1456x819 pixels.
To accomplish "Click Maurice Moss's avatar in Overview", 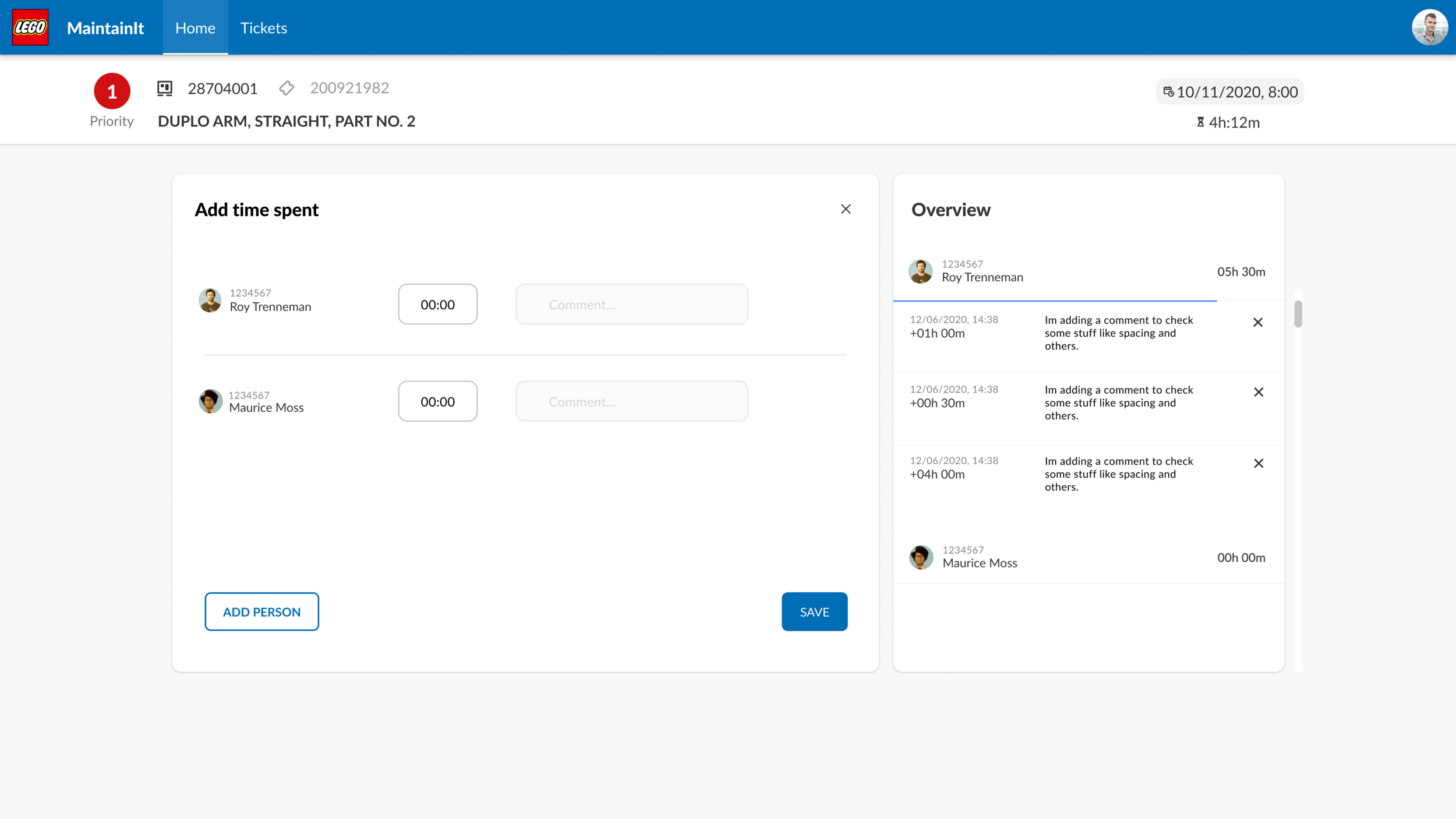I will (x=921, y=557).
